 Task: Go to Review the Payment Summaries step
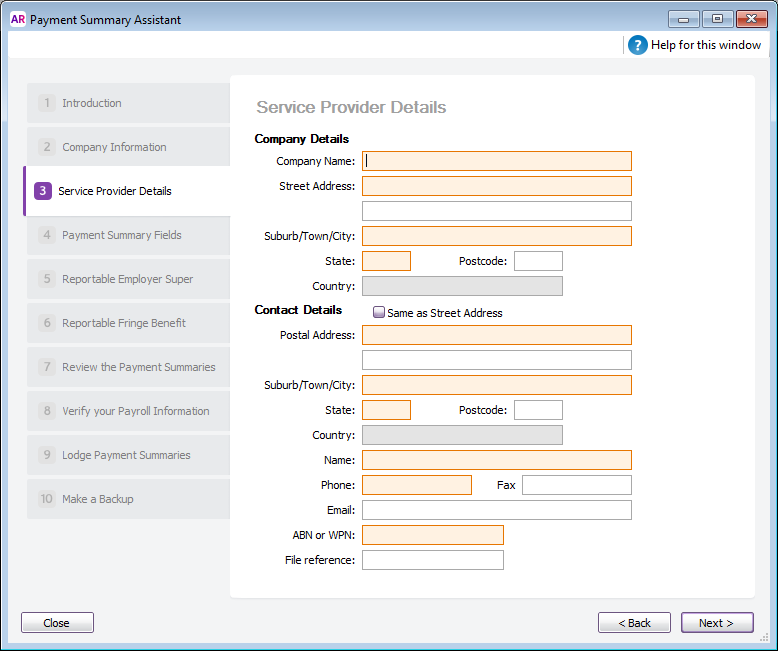click(x=129, y=367)
